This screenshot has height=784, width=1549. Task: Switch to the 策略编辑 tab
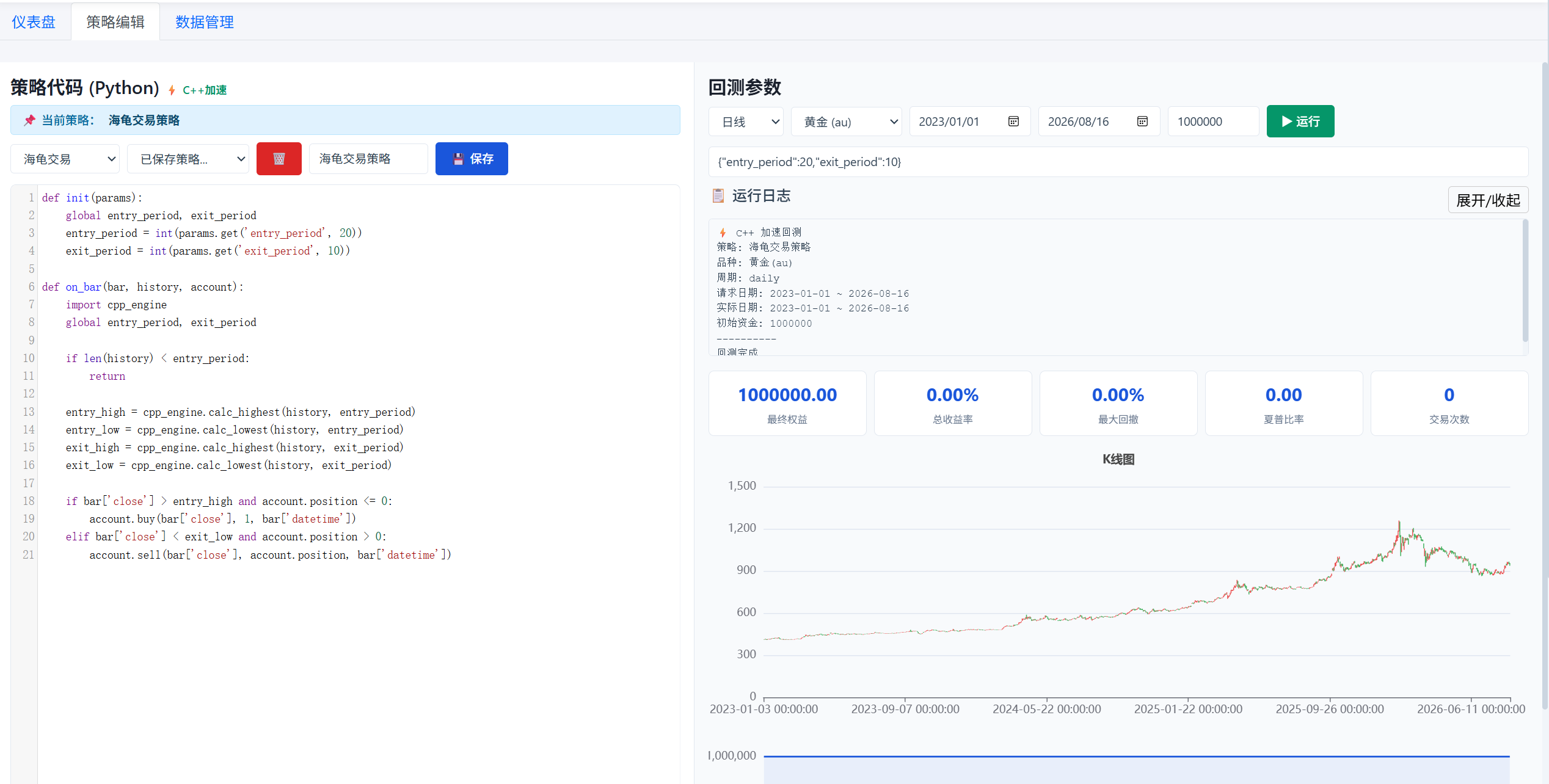pyautogui.click(x=115, y=22)
